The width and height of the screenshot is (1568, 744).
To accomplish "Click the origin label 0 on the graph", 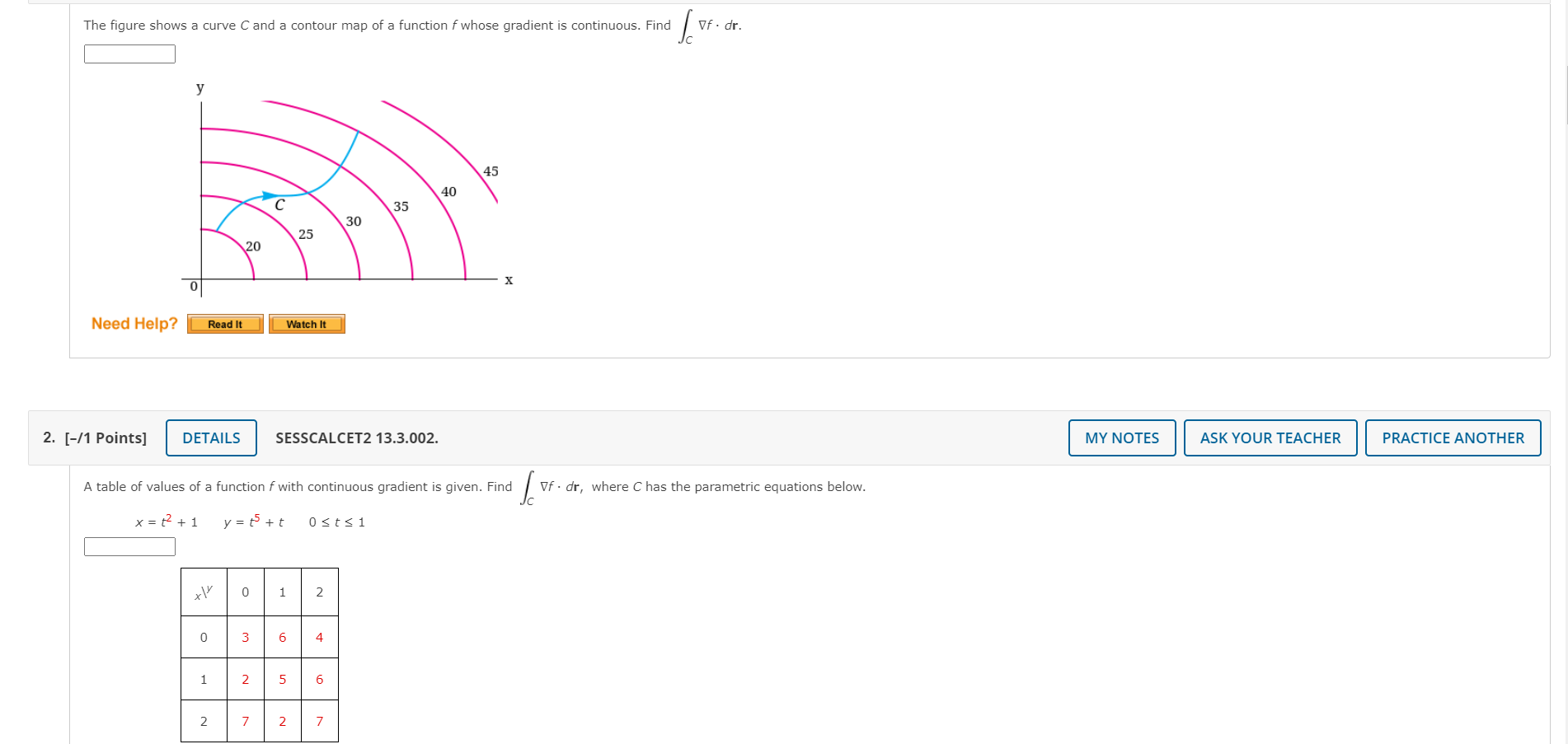I will tap(192, 287).
